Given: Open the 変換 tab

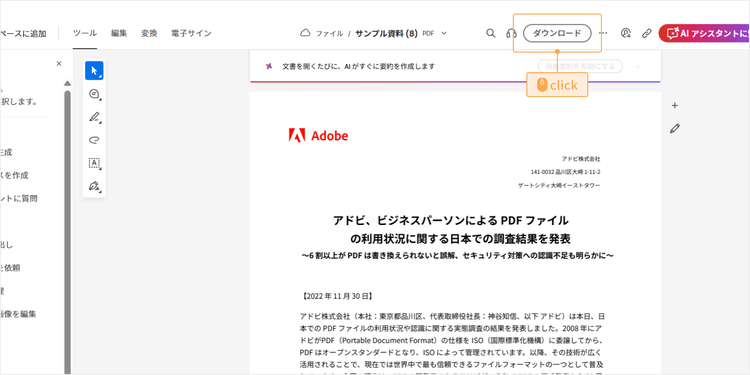Looking at the screenshot, I should point(149,33).
